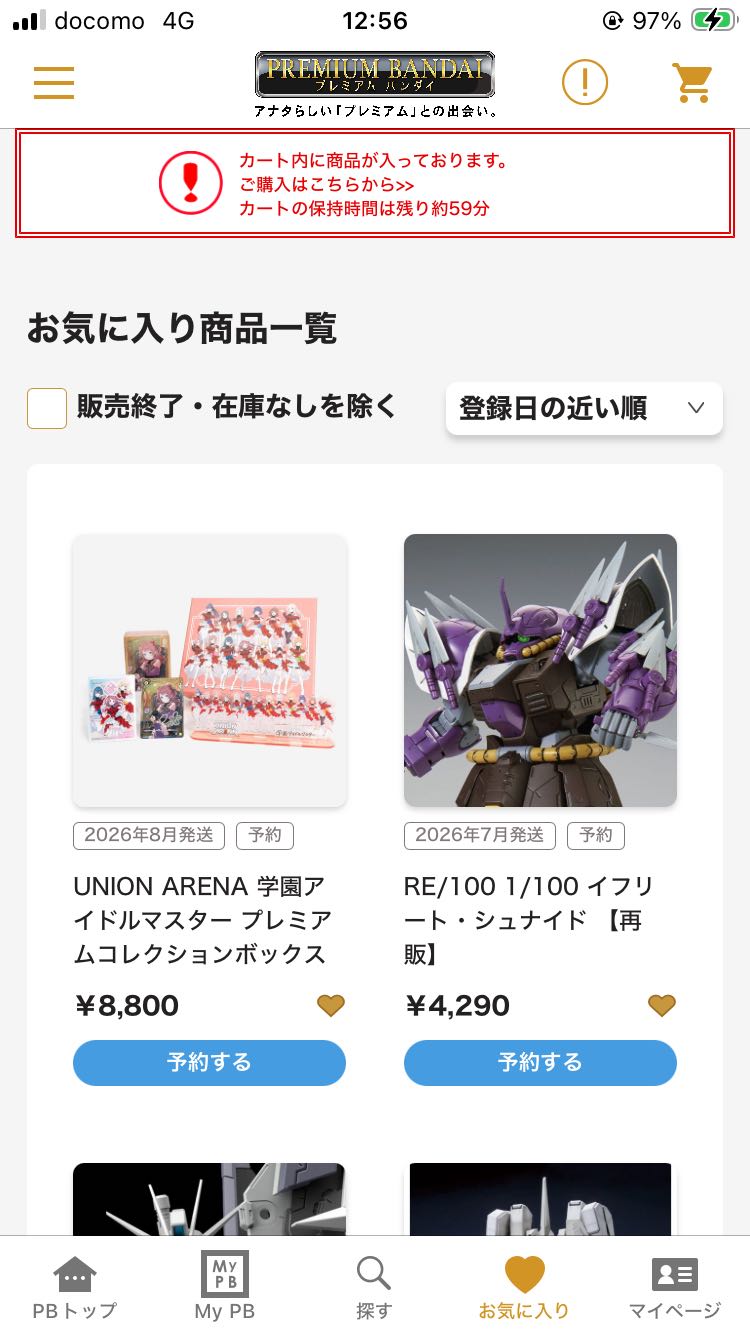The image size is (750, 1334).
Task: Check 販売終了・在庫なしを除く checkbox
Action: [47, 408]
